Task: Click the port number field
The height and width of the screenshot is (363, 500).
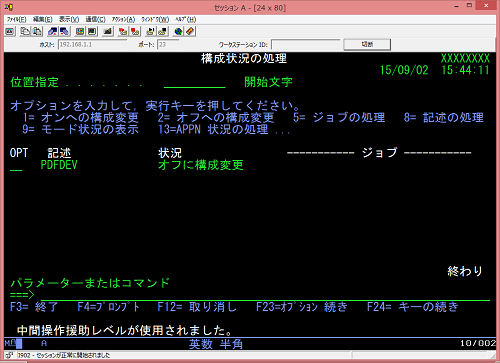Action: point(168,44)
